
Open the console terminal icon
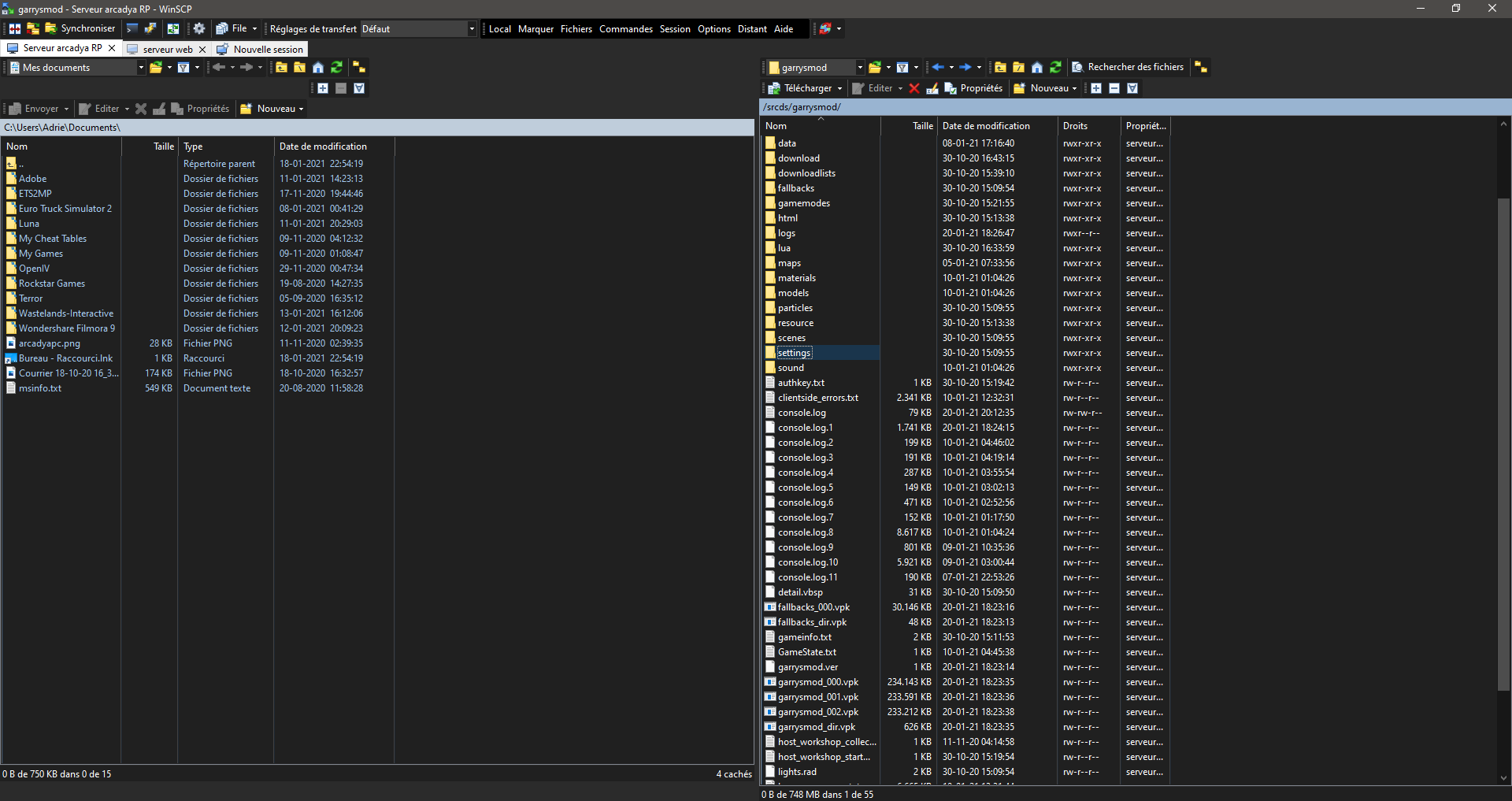pos(132,28)
